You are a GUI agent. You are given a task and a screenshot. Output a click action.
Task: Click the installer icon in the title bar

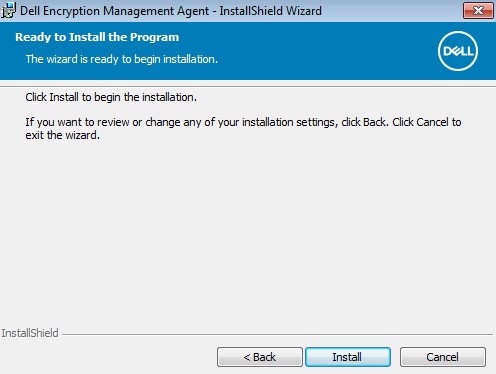pos(8,10)
